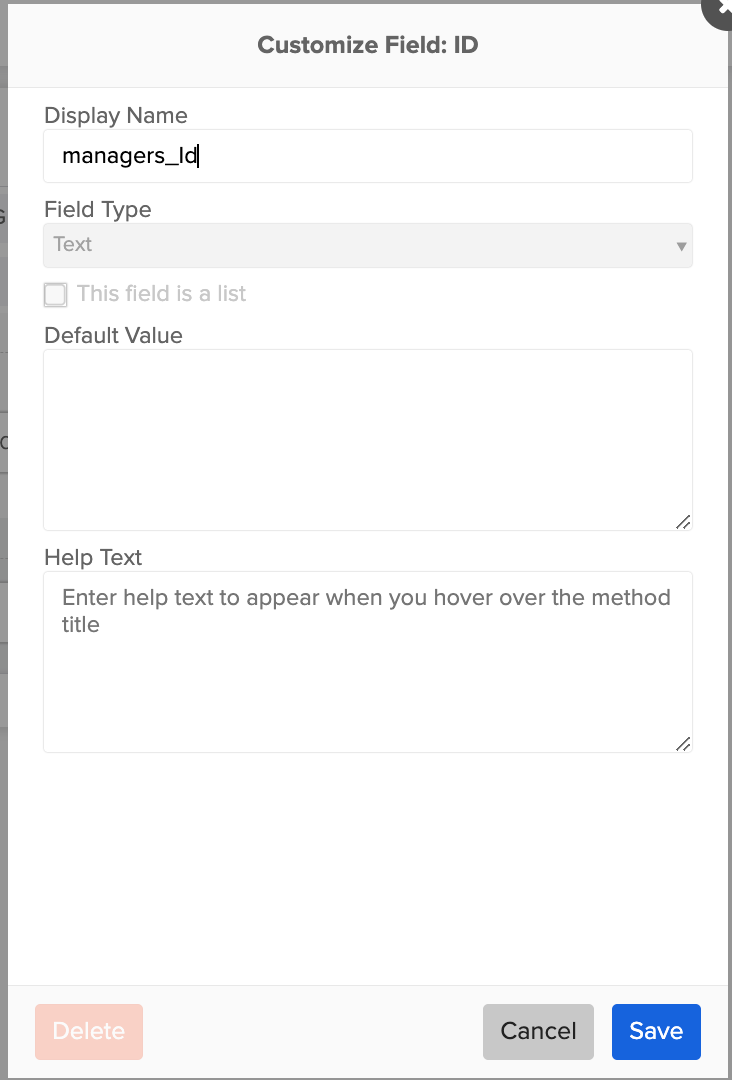Viewport: 732px width, 1080px height.
Task: Open the Field Type dropdown
Action: [367, 245]
